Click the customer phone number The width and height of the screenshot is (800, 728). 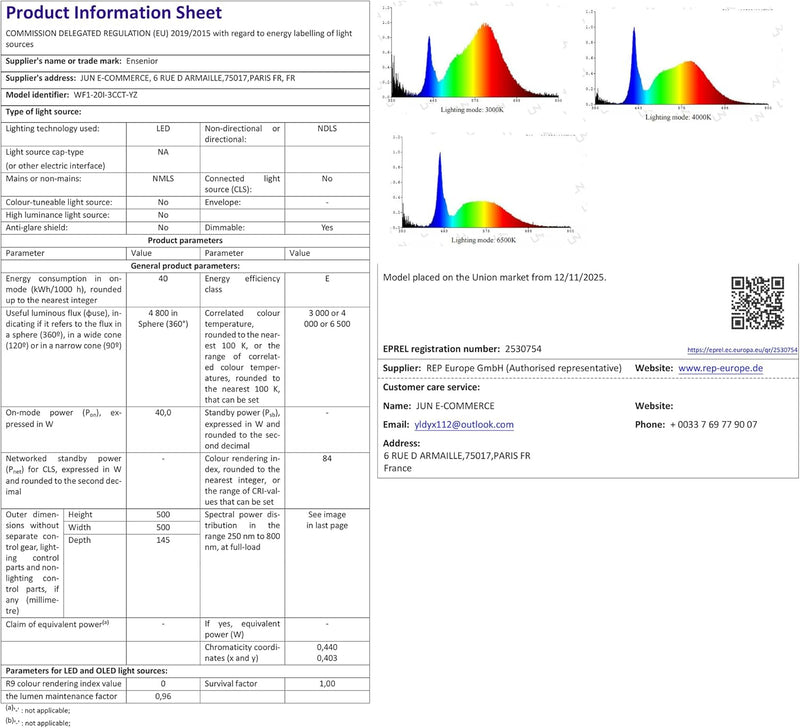pos(713,424)
